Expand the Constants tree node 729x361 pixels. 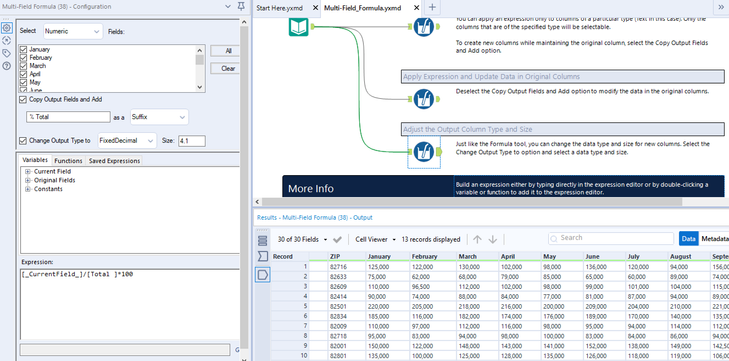28,189
